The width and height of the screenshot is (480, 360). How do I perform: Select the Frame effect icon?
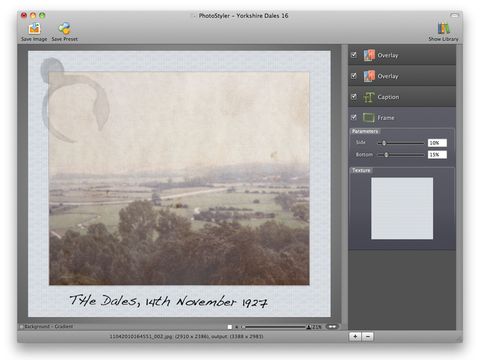pyautogui.click(x=369, y=118)
